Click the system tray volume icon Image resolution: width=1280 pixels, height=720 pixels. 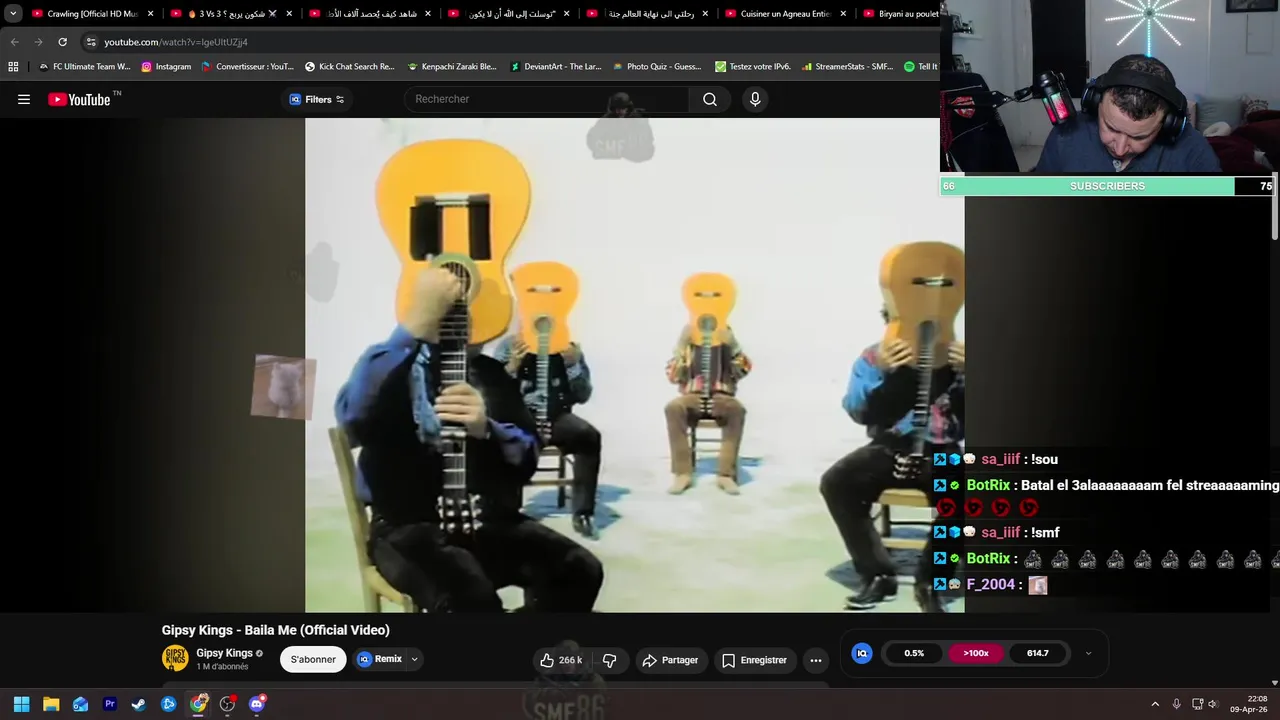(x=1213, y=704)
